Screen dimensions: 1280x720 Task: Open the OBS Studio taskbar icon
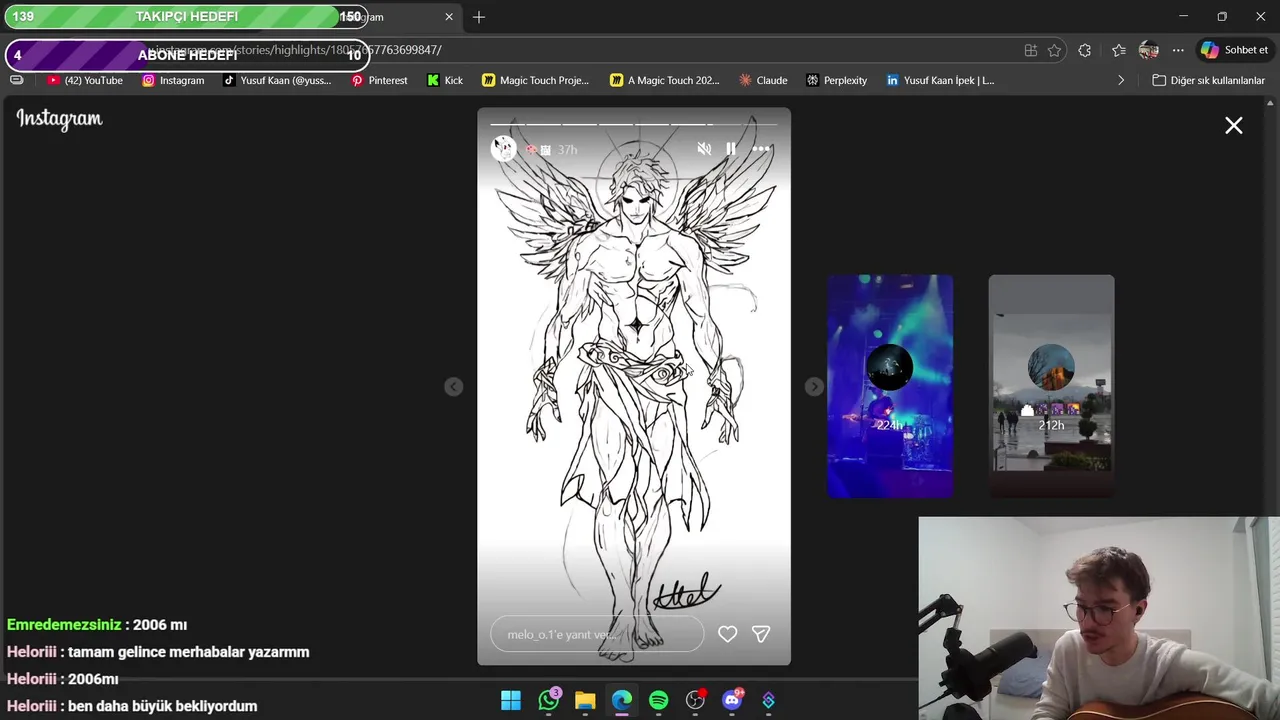tap(695, 700)
